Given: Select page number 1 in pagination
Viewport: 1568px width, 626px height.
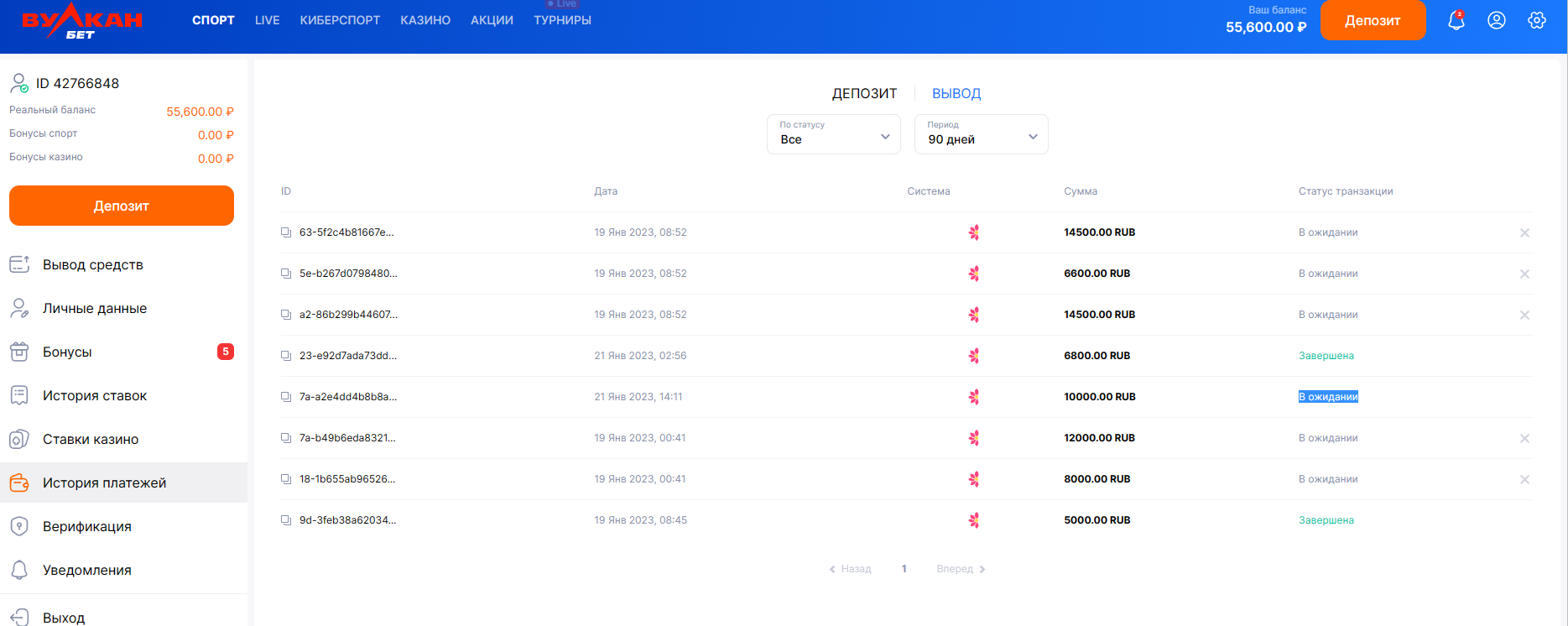Looking at the screenshot, I should click(x=904, y=569).
